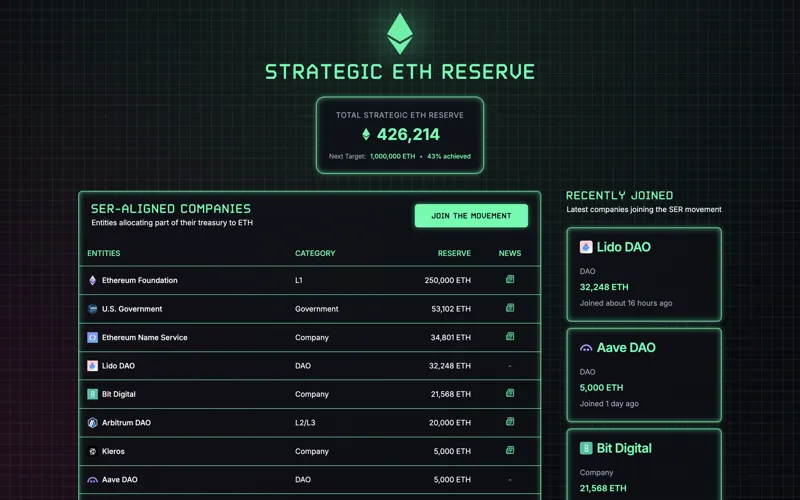Screen dimensions: 800x500
Task: Sort by the Entities column header
Action: coord(104,253)
